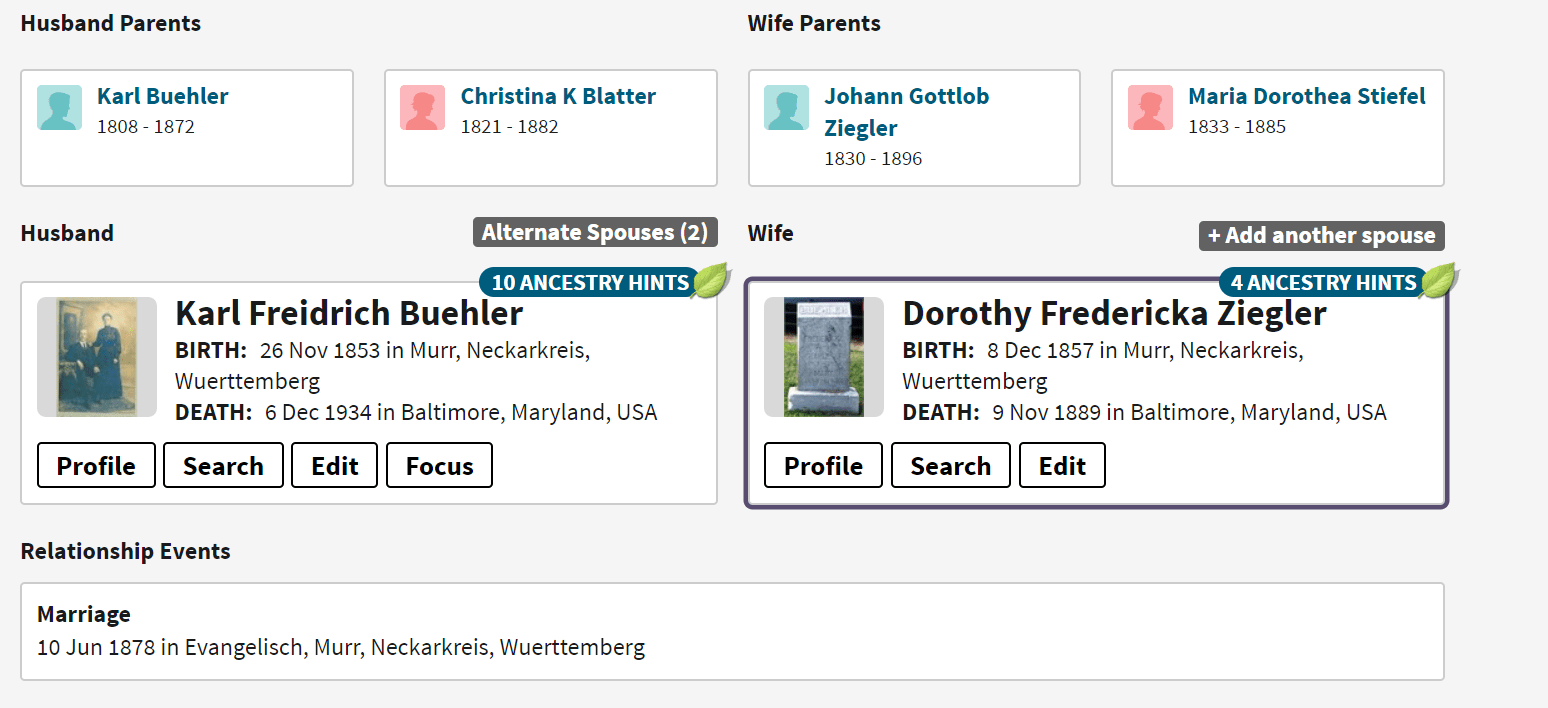Click Karl Freidrich Buehler's photo thumbnail
This screenshot has width=1548, height=708.
click(97, 357)
